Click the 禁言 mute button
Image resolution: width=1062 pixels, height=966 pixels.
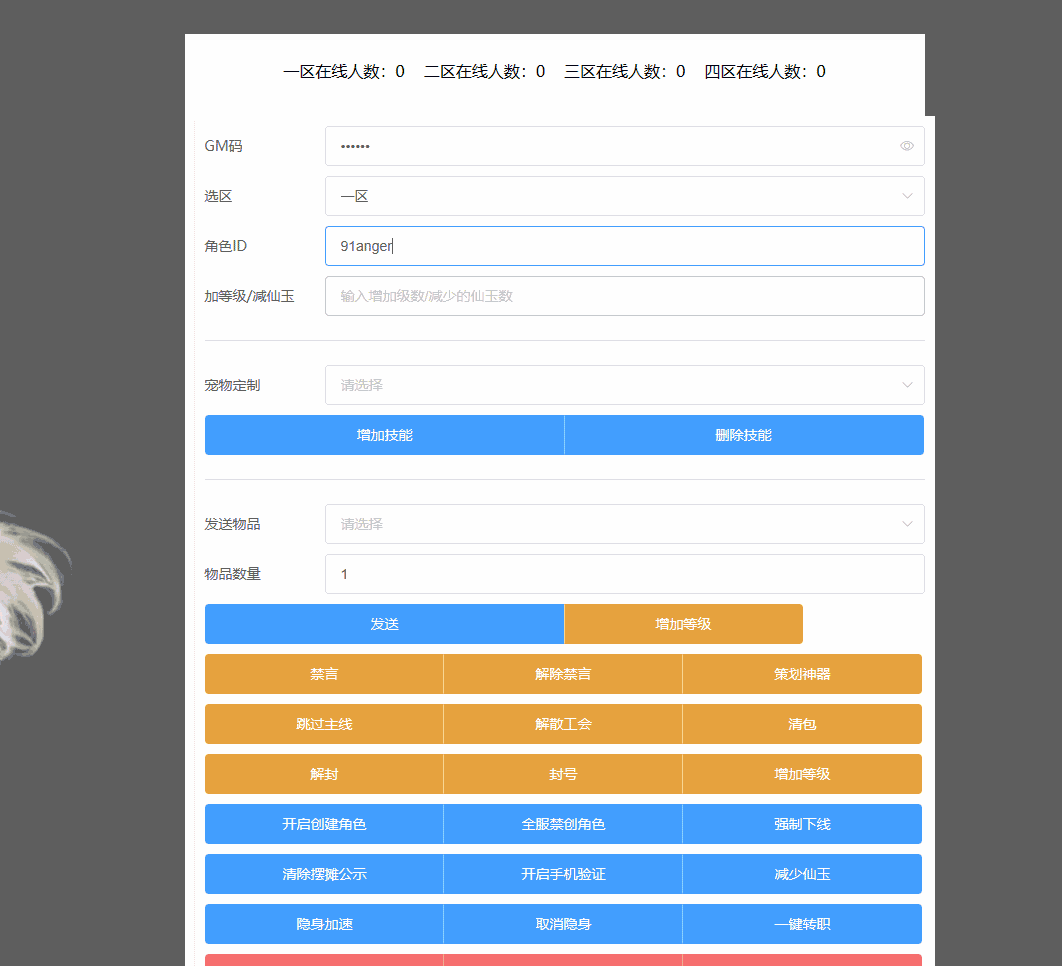coord(323,673)
